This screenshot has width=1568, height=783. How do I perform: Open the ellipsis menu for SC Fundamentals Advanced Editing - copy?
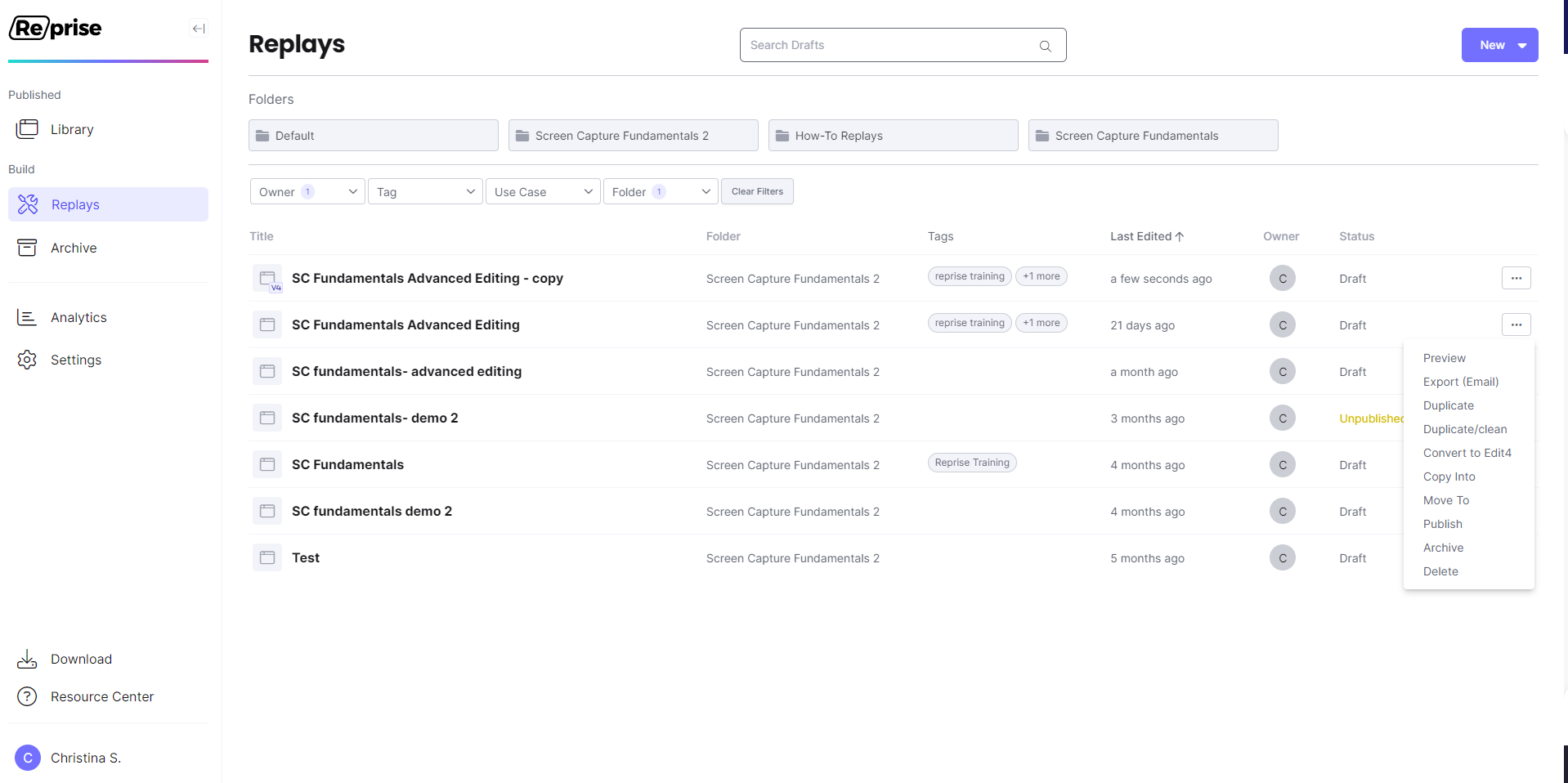1516,278
